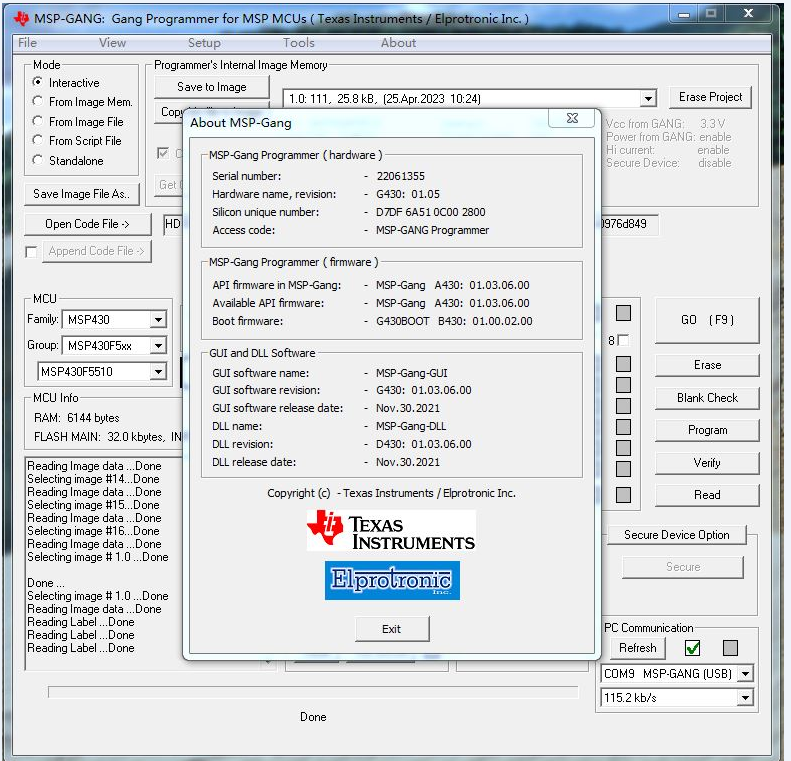The width and height of the screenshot is (791, 761).
Task: Click the Erase button
Action: 707,365
